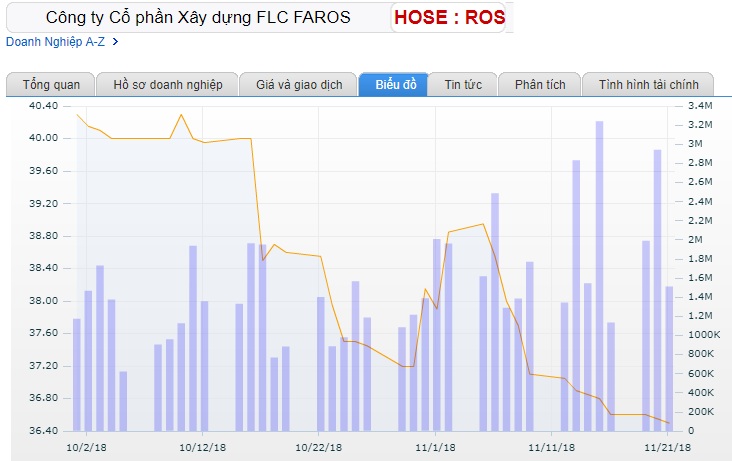
Task: Click the 11/1/18 date label
Action: coord(436,447)
